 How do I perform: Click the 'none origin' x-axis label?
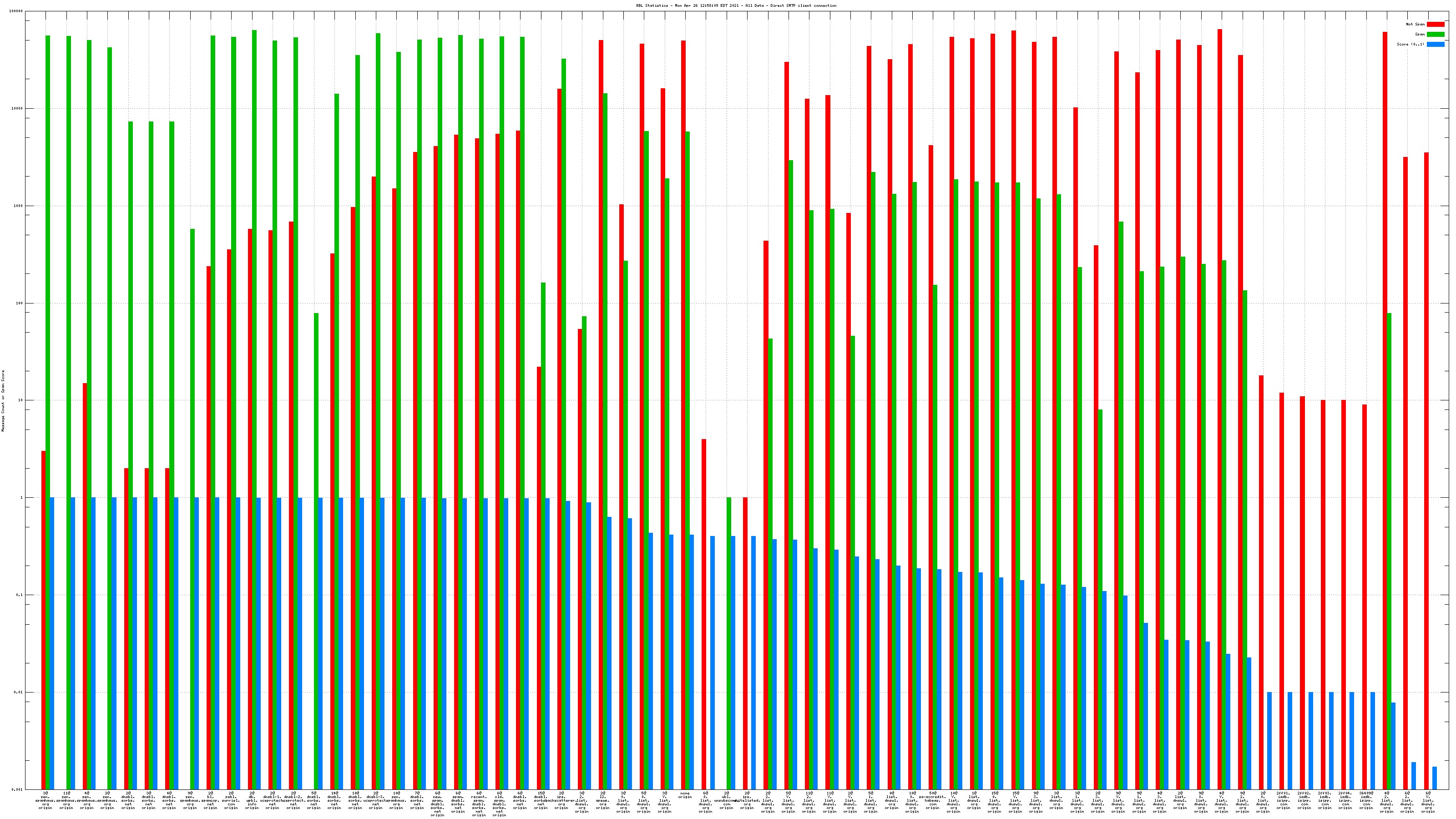pos(685,795)
